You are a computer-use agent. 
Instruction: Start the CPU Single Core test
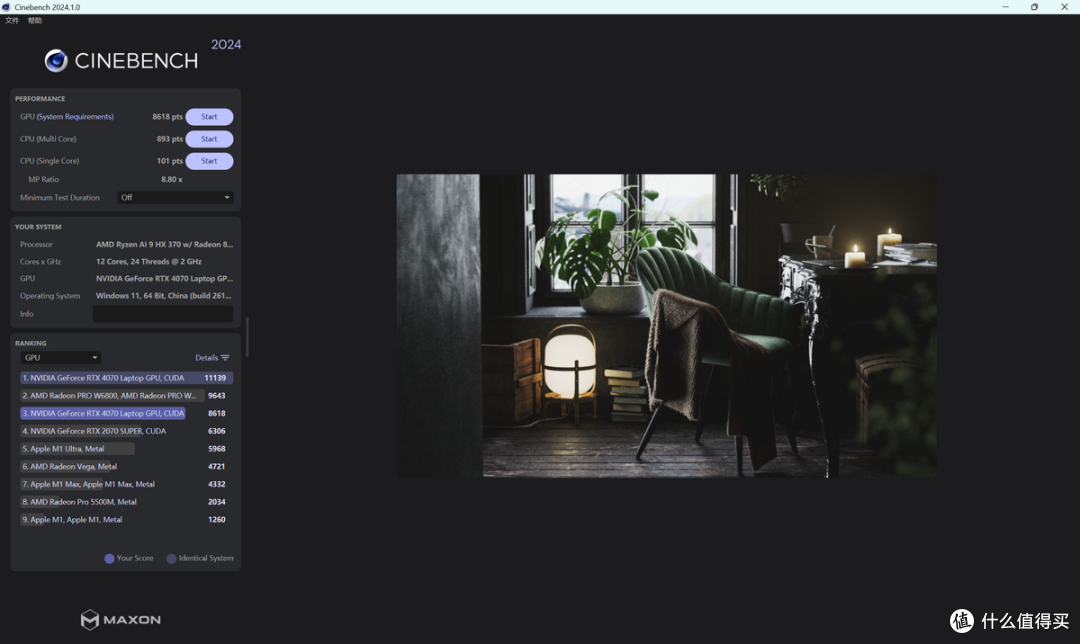click(209, 160)
